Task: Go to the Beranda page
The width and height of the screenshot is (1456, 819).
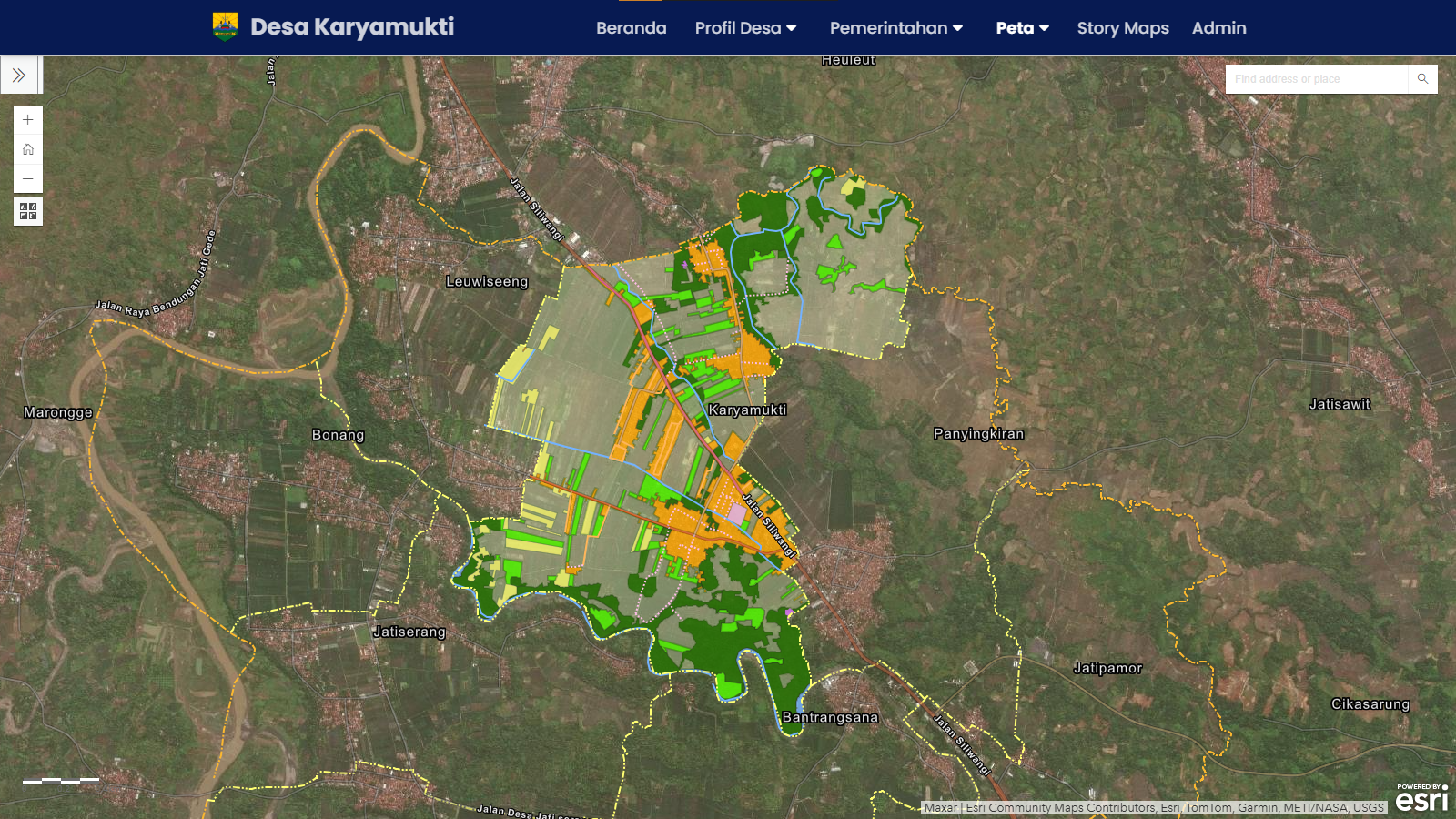Action: pyautogui.click(x=631, y=28)
